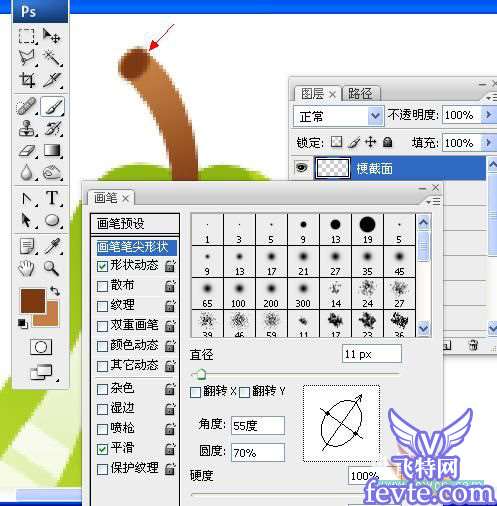Delete layer with trash icon
The height and width of the screenshot is (506, 497).
[473, 345]
